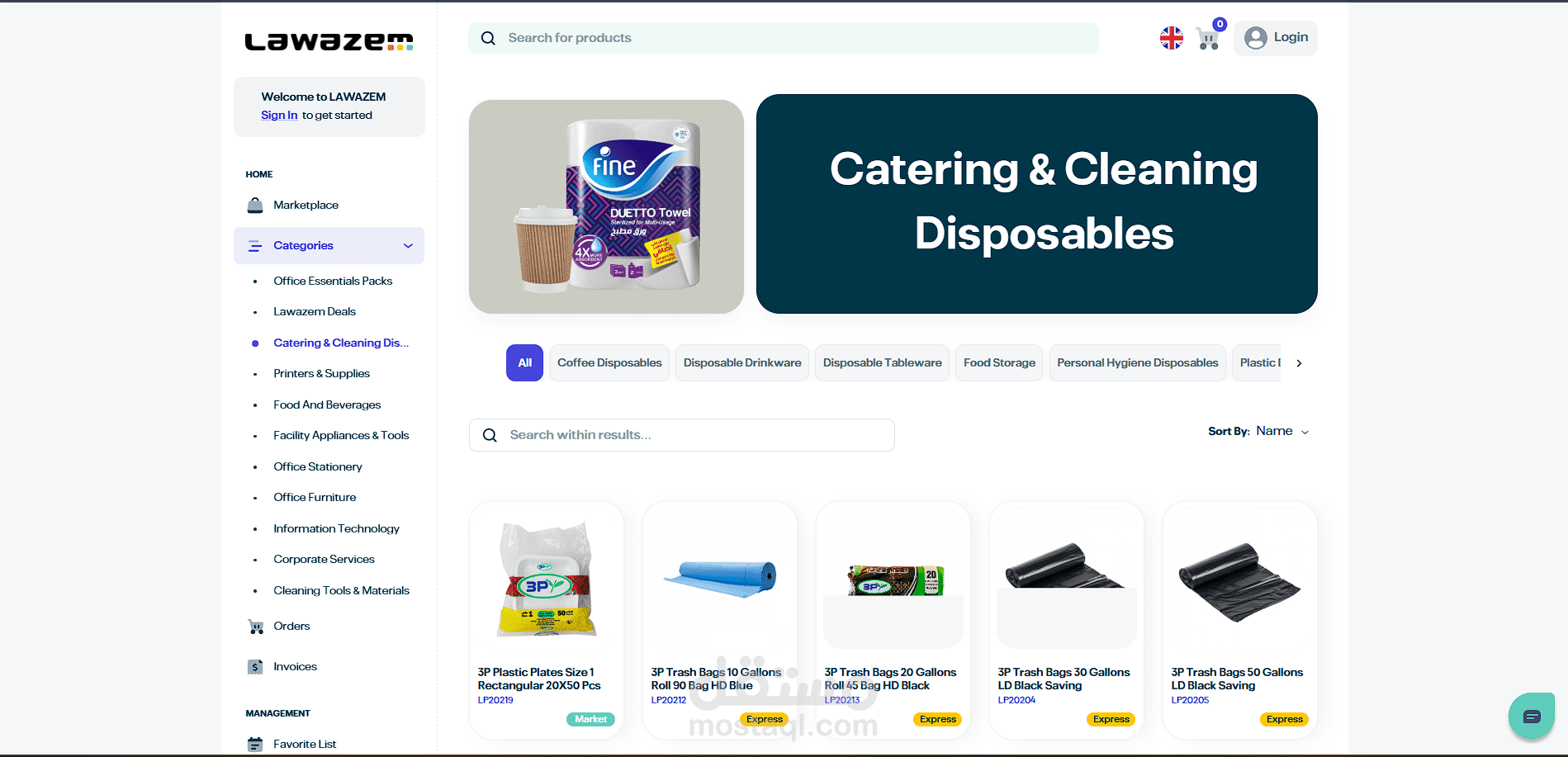Focus the Search within results field
This screenshot has width=1568, height=757.
682,435
